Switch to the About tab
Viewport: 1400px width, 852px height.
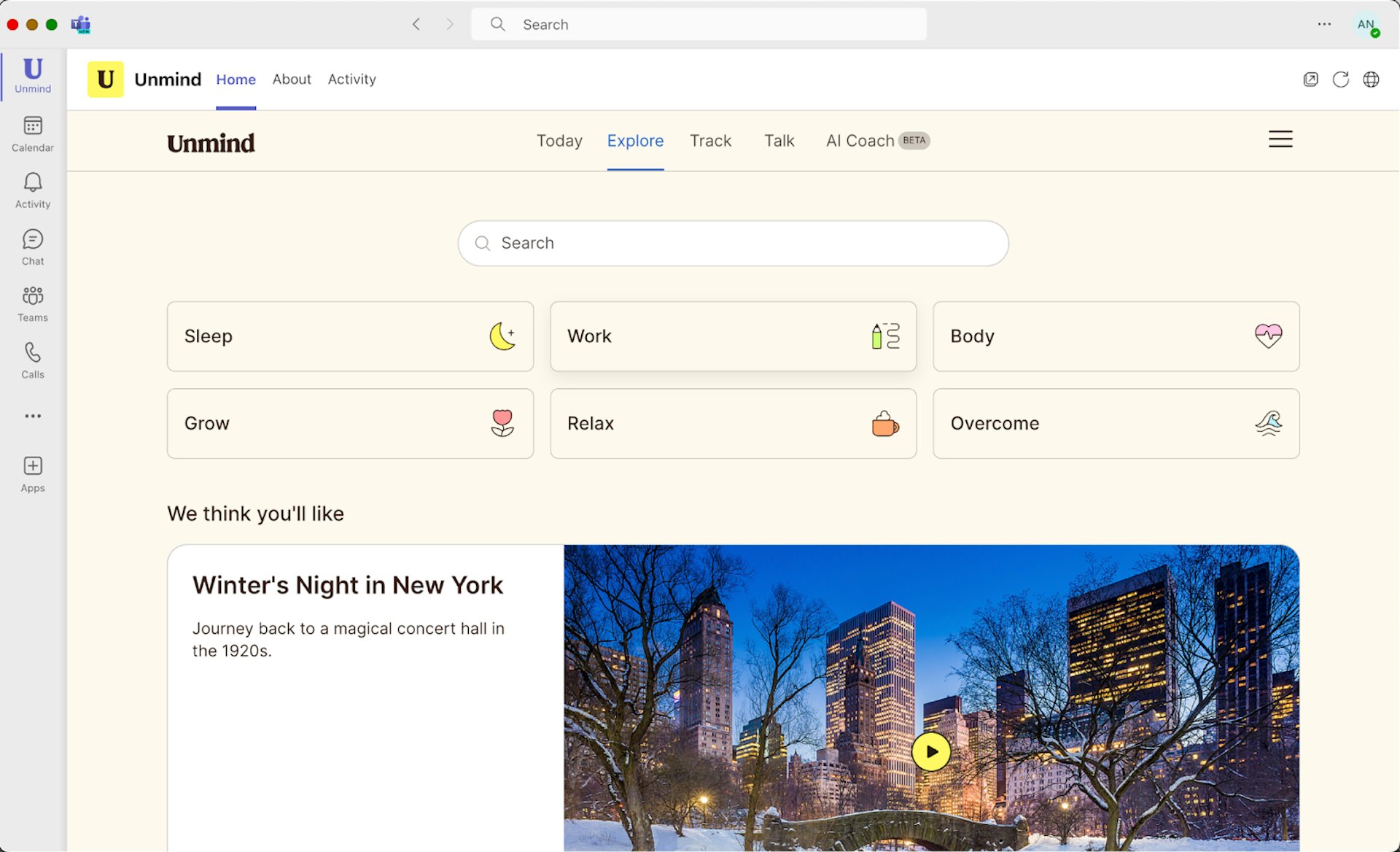tap(292, 80)
